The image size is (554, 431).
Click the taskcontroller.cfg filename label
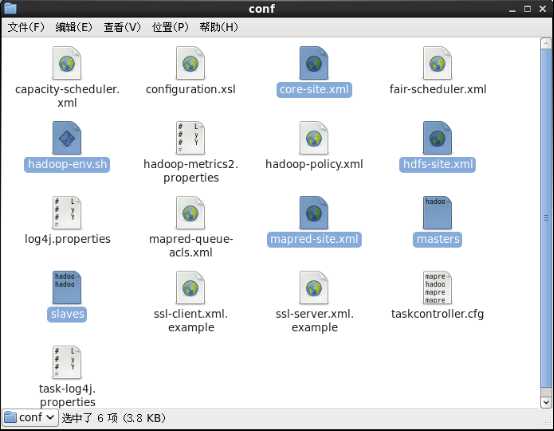(437, 314)
